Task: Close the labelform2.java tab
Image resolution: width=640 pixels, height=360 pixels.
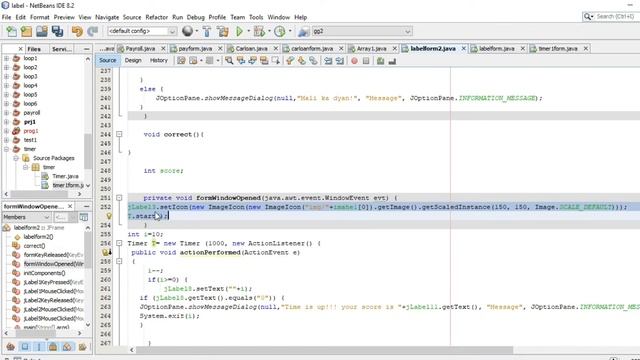Action: pos(464,48)
